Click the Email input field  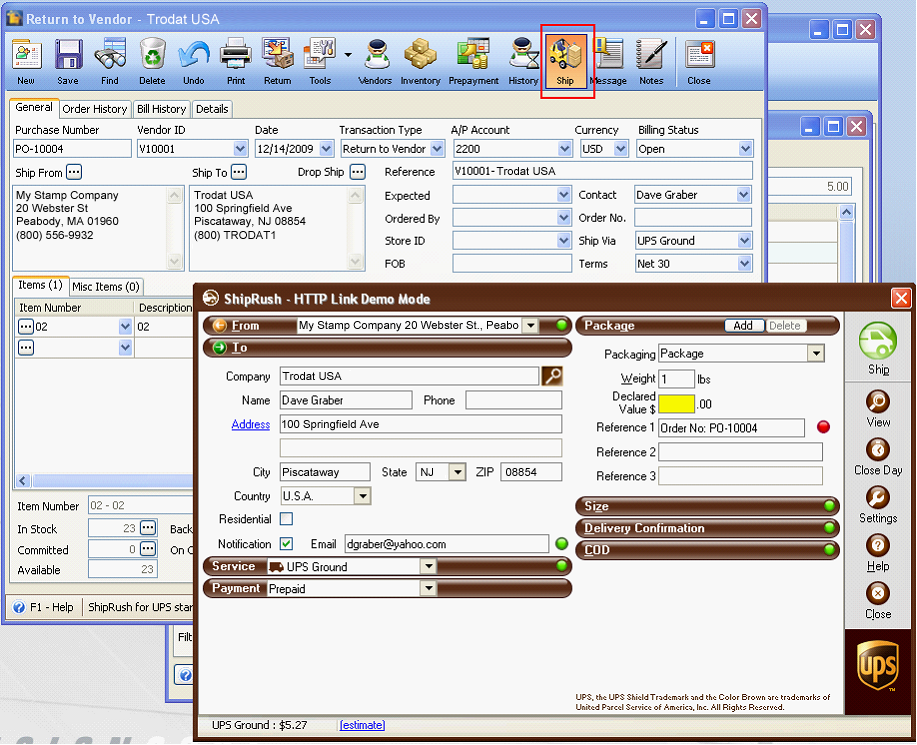click(x=447, y=544)
